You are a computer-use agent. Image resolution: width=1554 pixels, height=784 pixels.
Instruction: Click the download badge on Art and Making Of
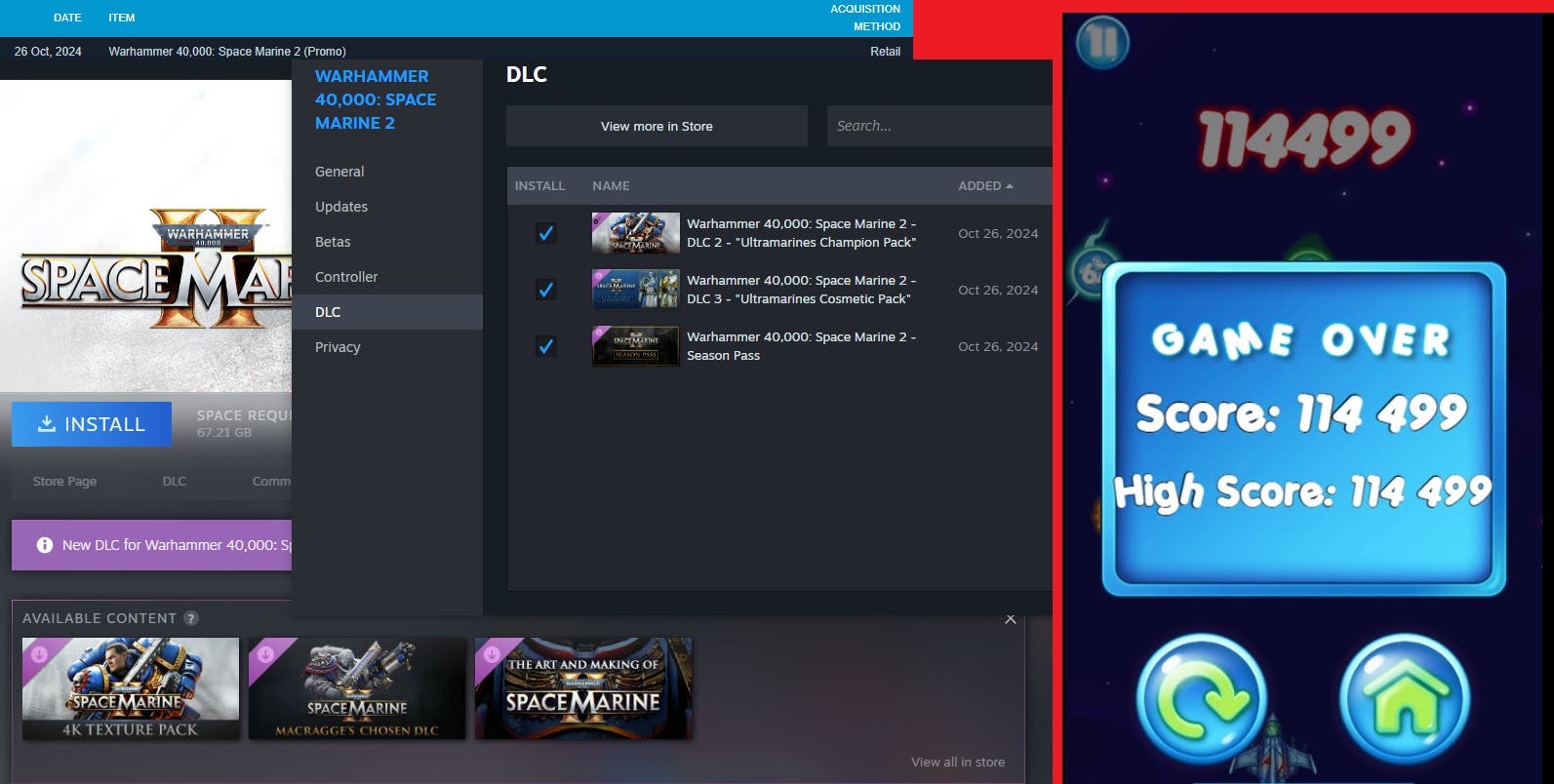click(492, 654)
